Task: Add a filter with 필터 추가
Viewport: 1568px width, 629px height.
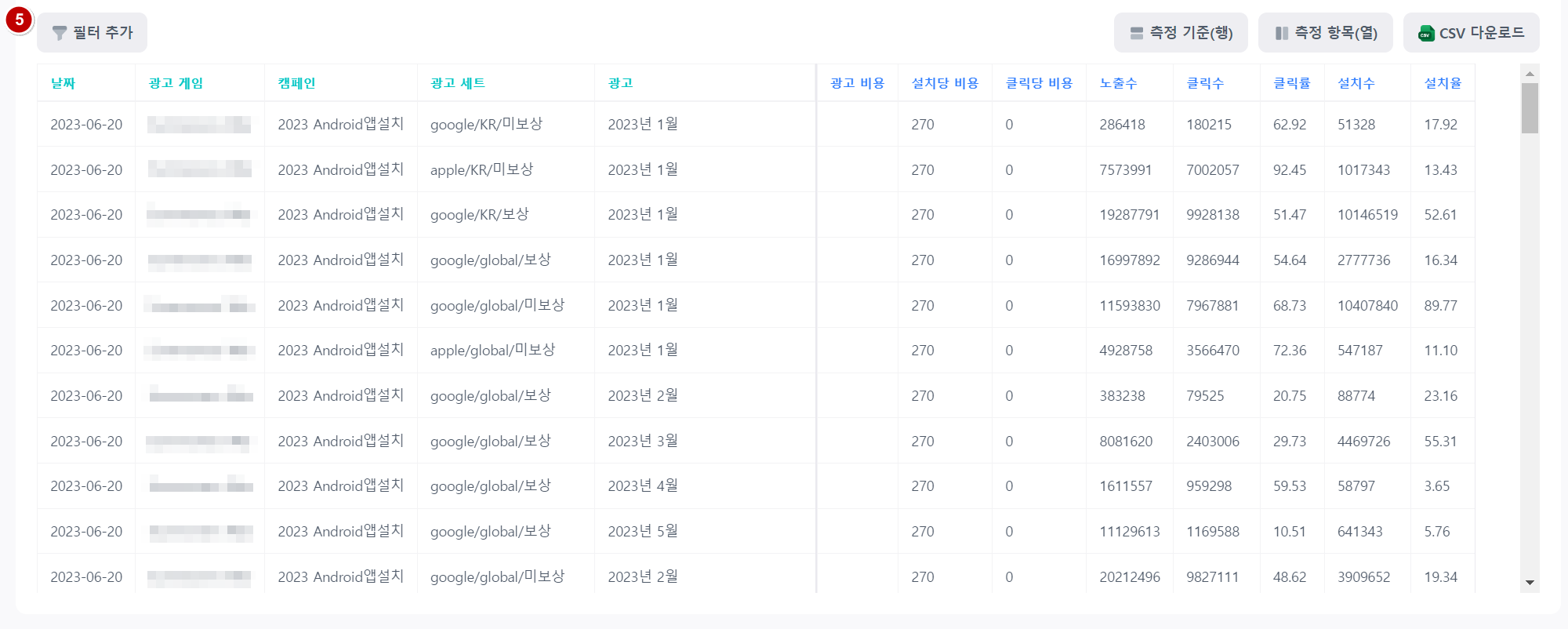Action: pos(92,33)
